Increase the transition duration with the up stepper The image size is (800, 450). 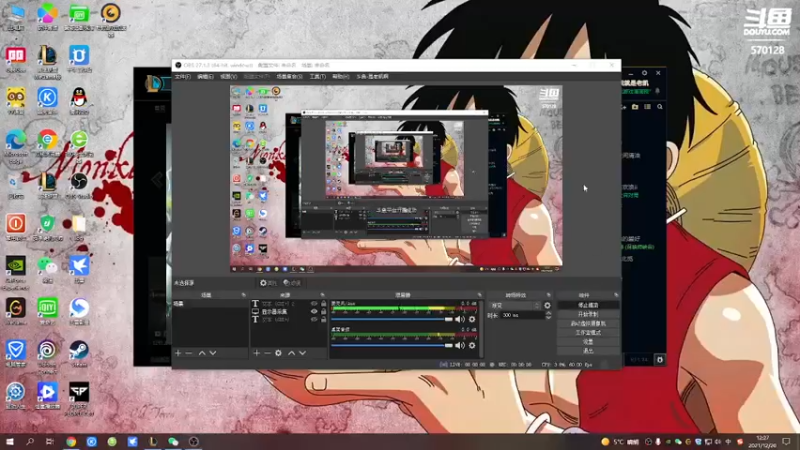click(x=548, y=313)
